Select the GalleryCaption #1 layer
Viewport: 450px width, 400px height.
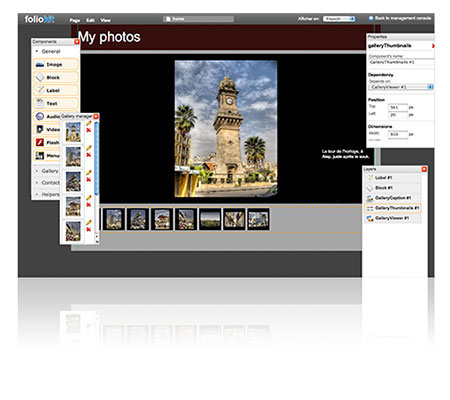pos(392,198)
